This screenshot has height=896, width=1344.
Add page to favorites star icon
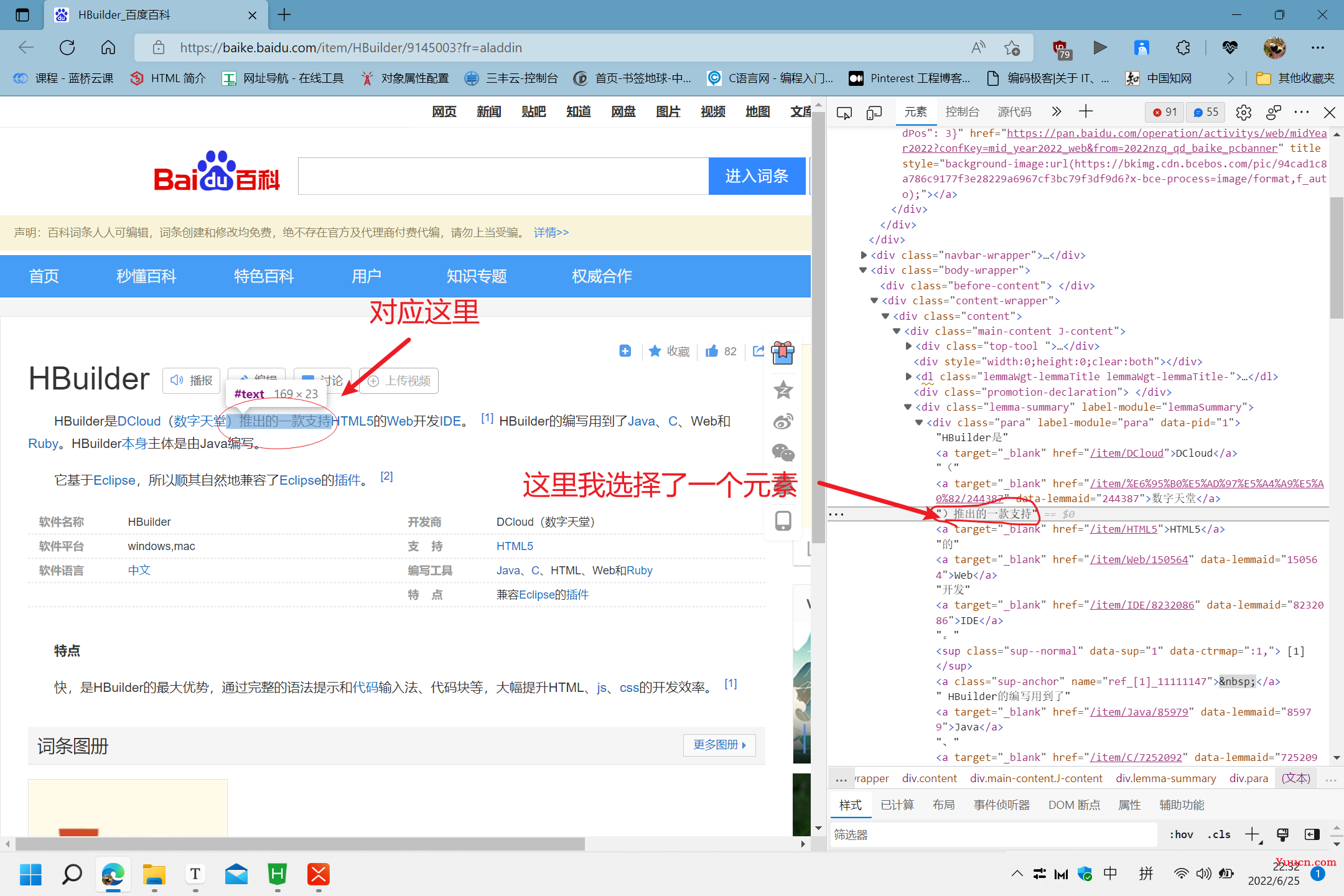[1012, 47]
